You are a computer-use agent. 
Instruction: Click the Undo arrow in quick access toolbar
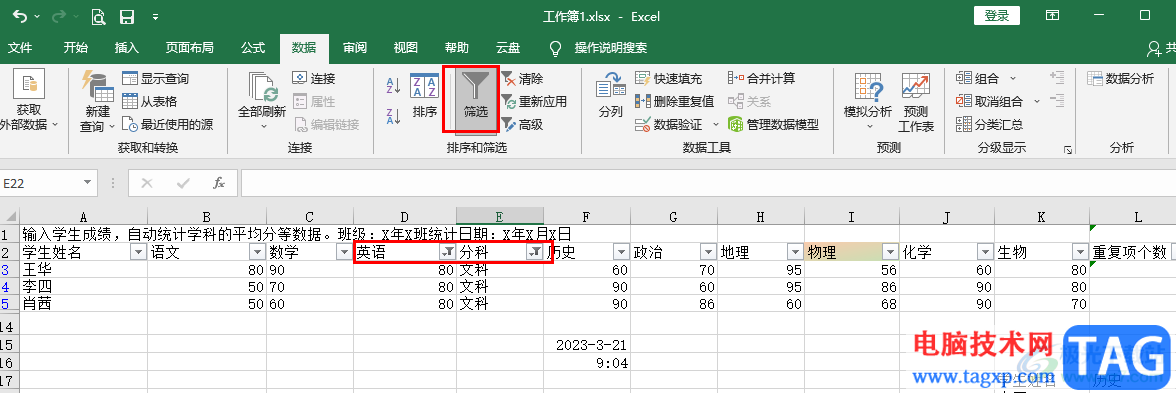click(x=20, y=16)
